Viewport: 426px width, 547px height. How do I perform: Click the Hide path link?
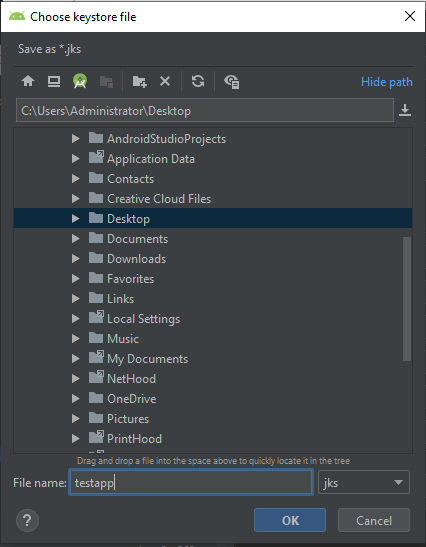387,82
